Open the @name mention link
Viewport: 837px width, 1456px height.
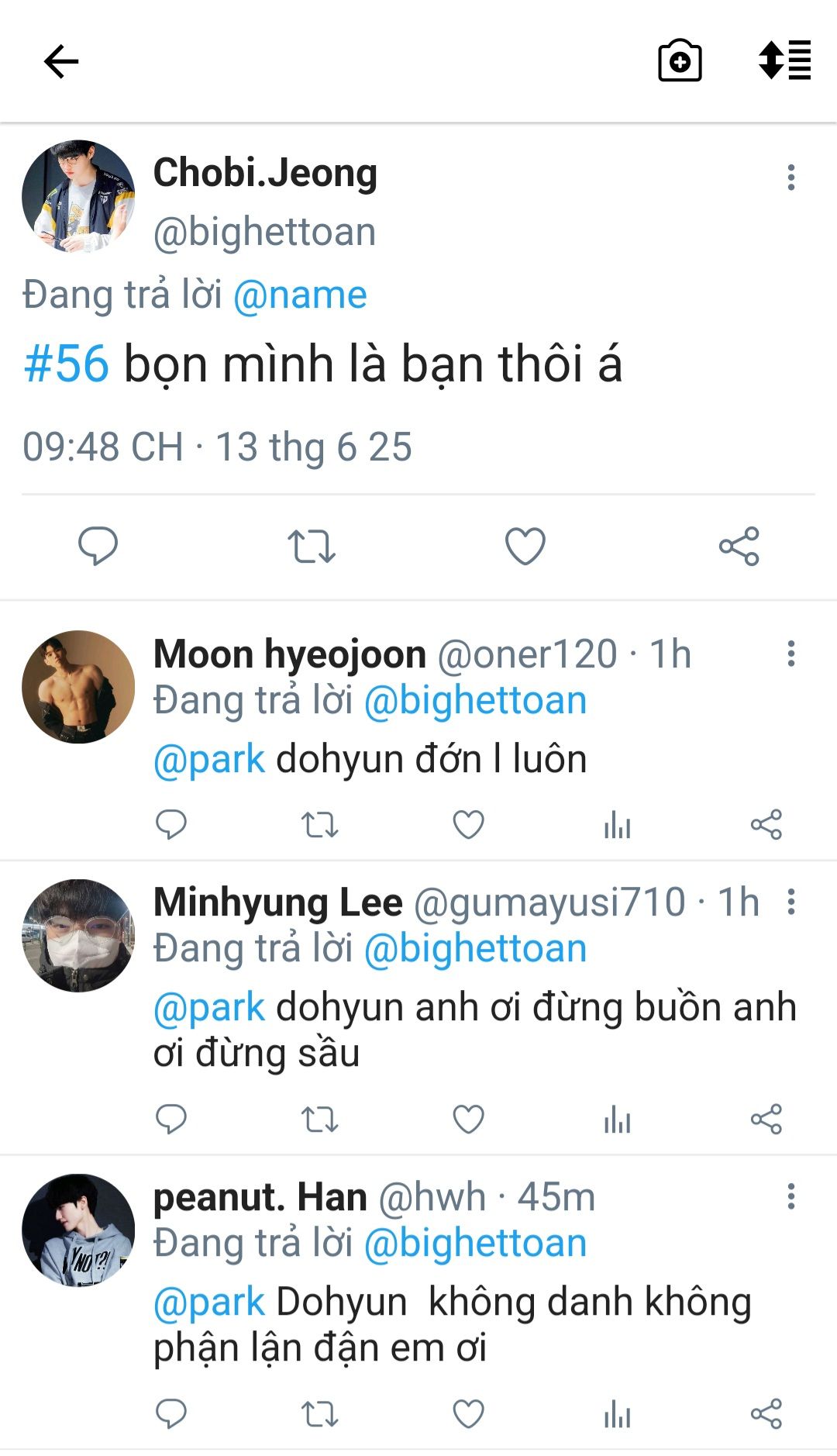pyautogui.click(x=300, y=295)
